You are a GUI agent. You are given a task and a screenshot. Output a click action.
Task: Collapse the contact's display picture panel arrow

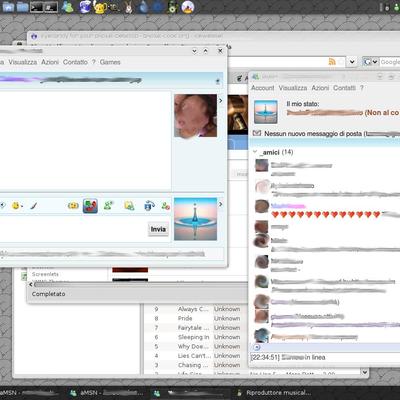[x=220, y=100]
